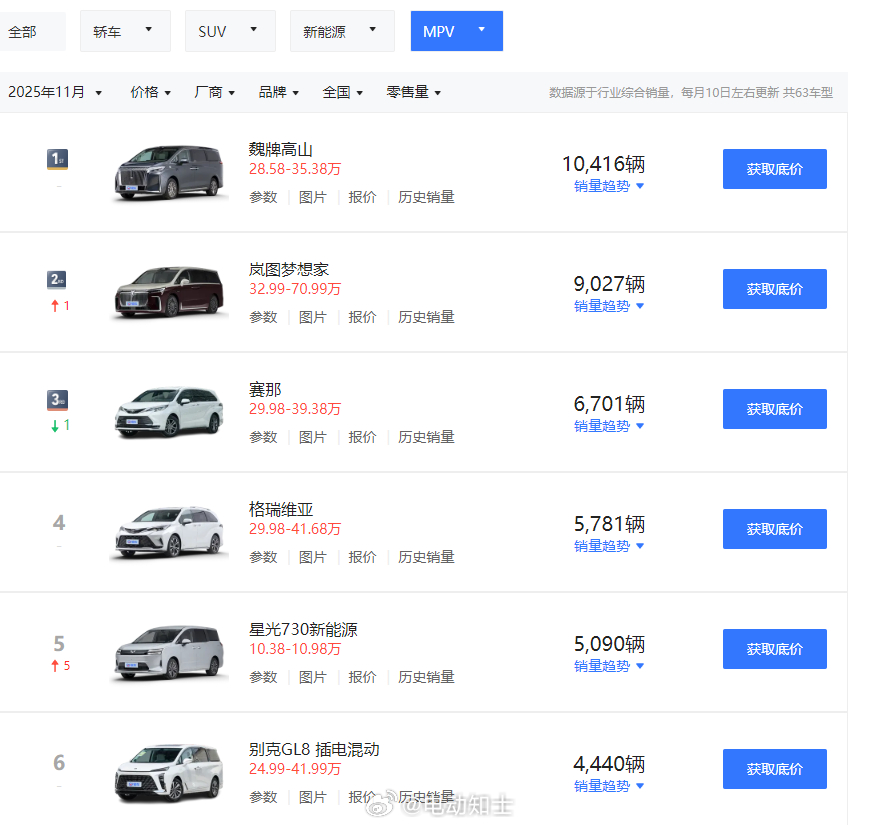Viewport: 883px width, 825px height.
Task: Open the 品牌 filter dropdown
Action: 278,92
